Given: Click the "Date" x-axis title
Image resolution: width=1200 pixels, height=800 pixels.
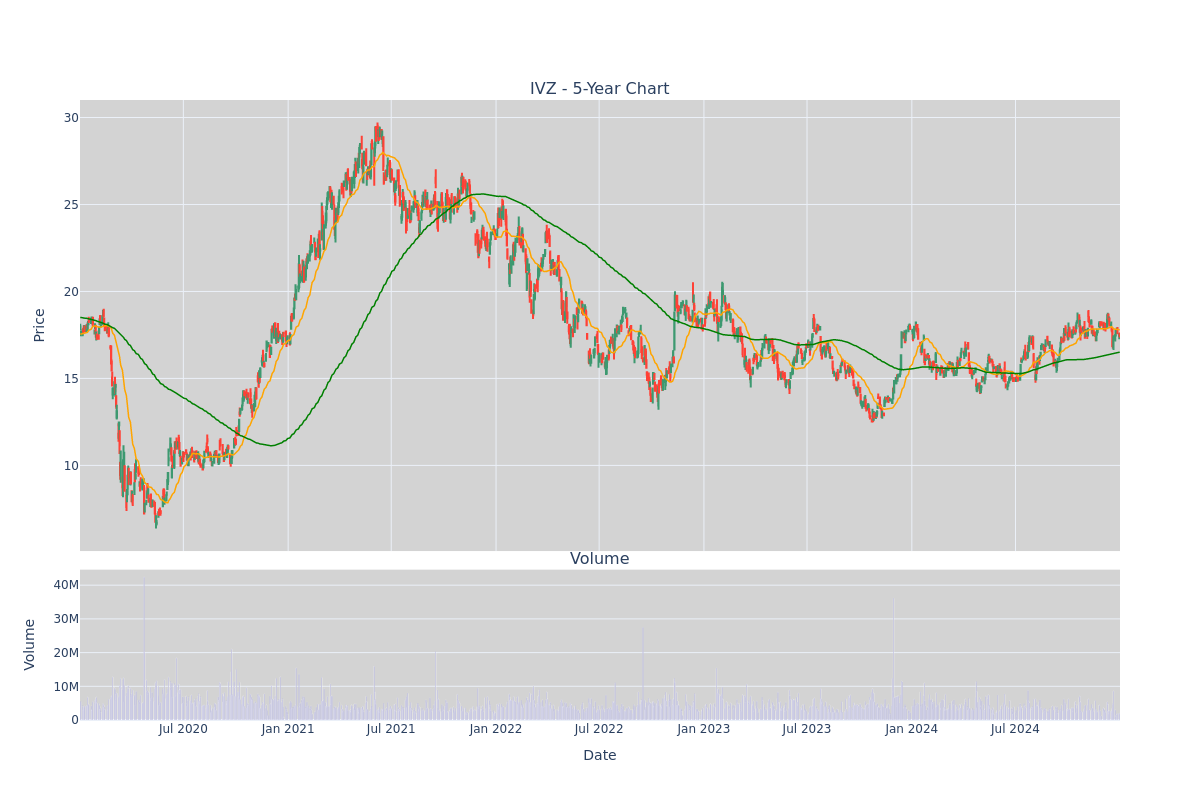Looking at the screenshot, I should point(599,756).
